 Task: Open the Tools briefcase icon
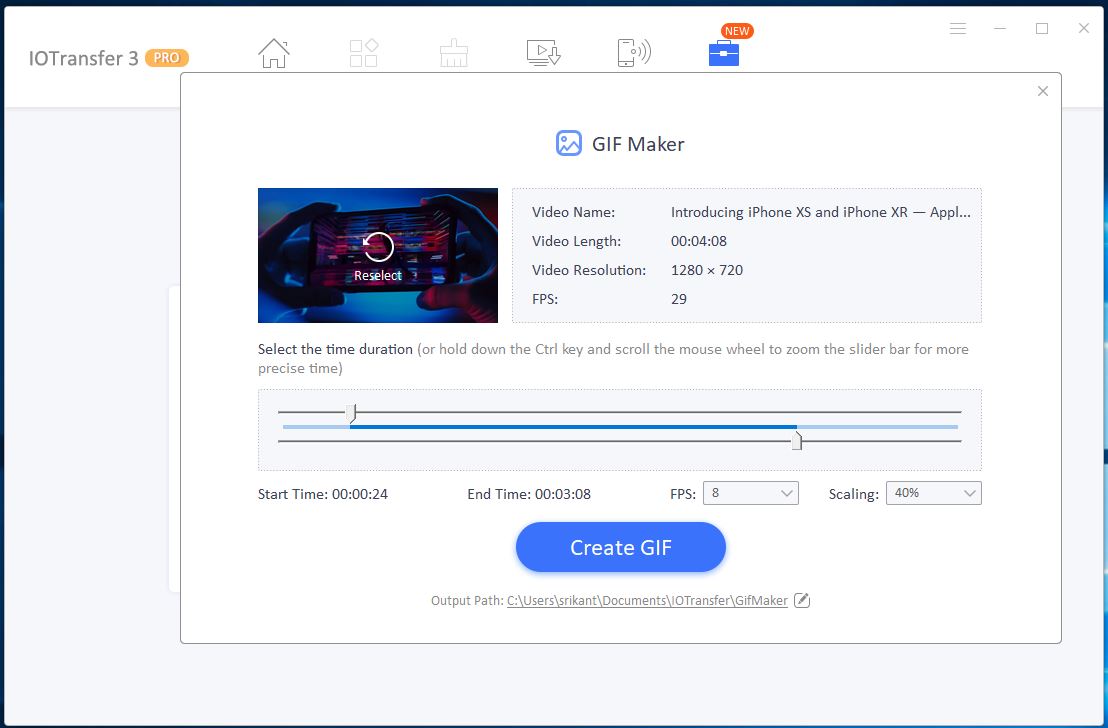tap(724, 53)
